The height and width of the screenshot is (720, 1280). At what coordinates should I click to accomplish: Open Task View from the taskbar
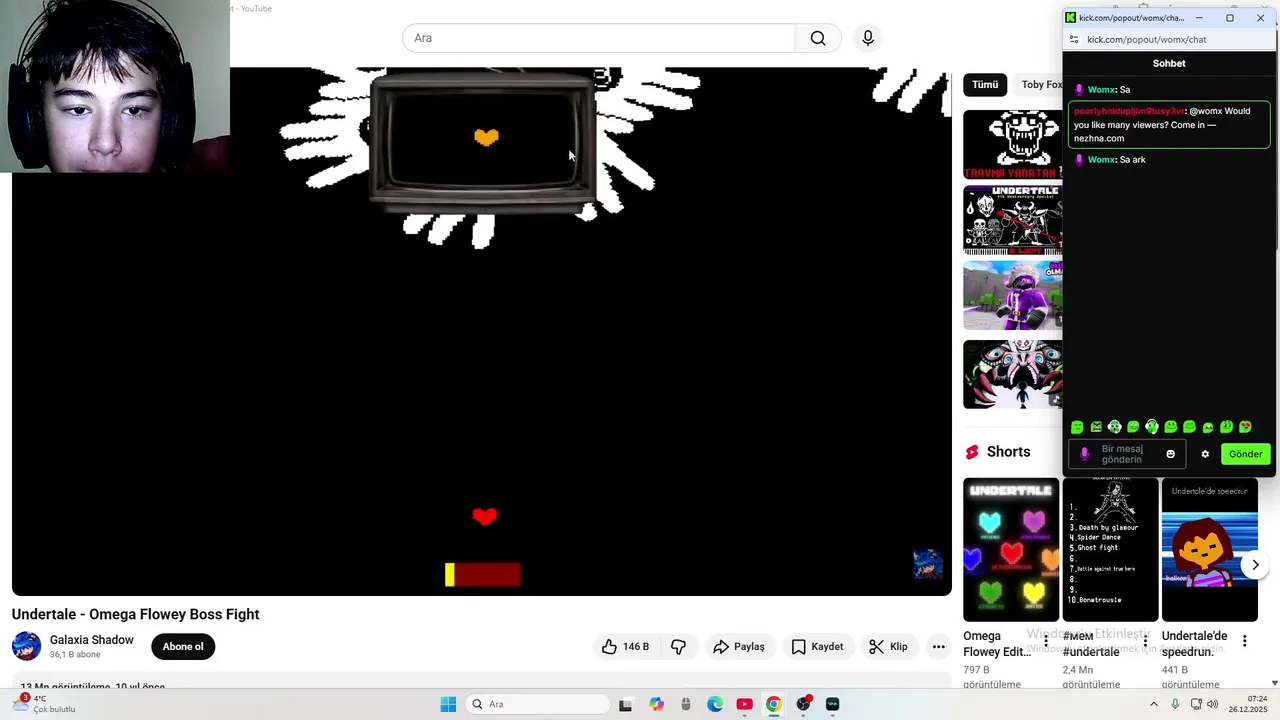click(x=625, y=704)
